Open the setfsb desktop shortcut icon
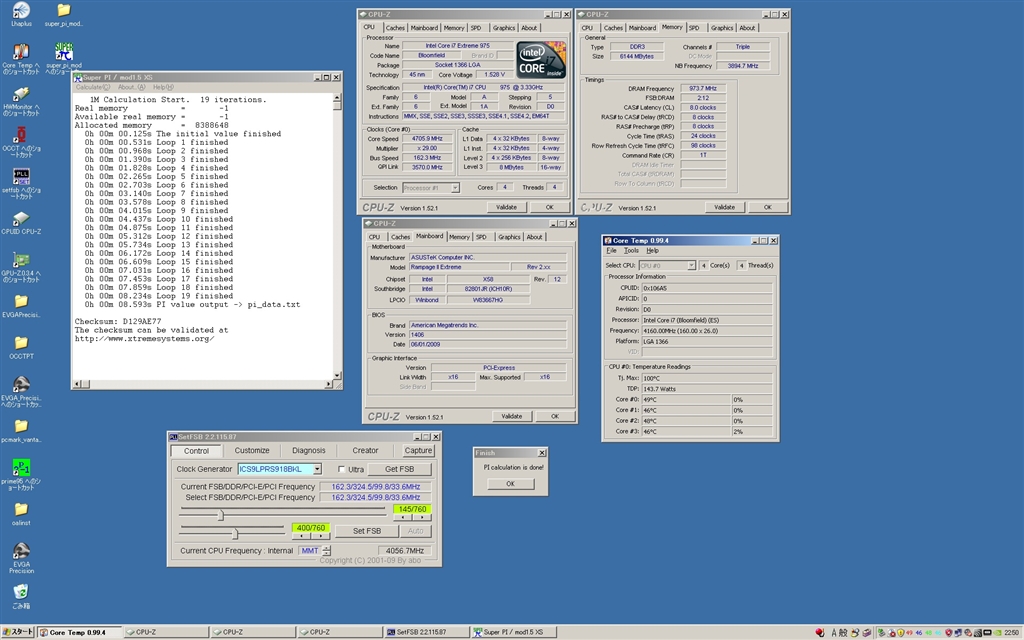Screen dimensions: 1024x640 (21, 178)
